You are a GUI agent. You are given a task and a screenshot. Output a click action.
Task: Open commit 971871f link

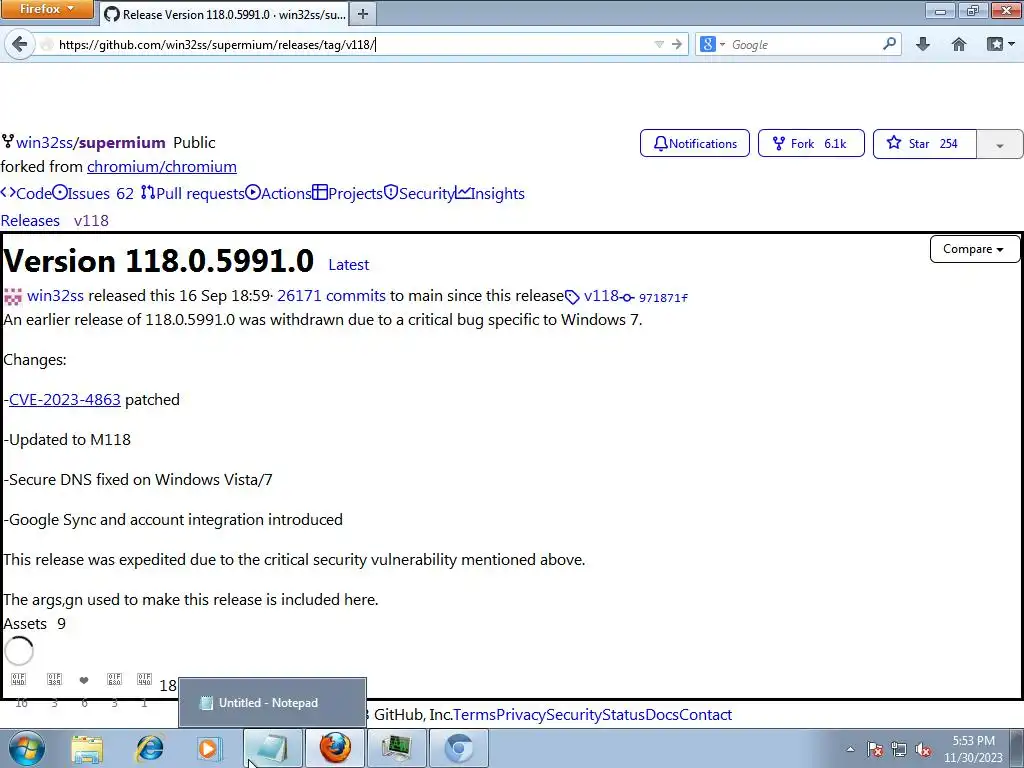coord(654,297)
